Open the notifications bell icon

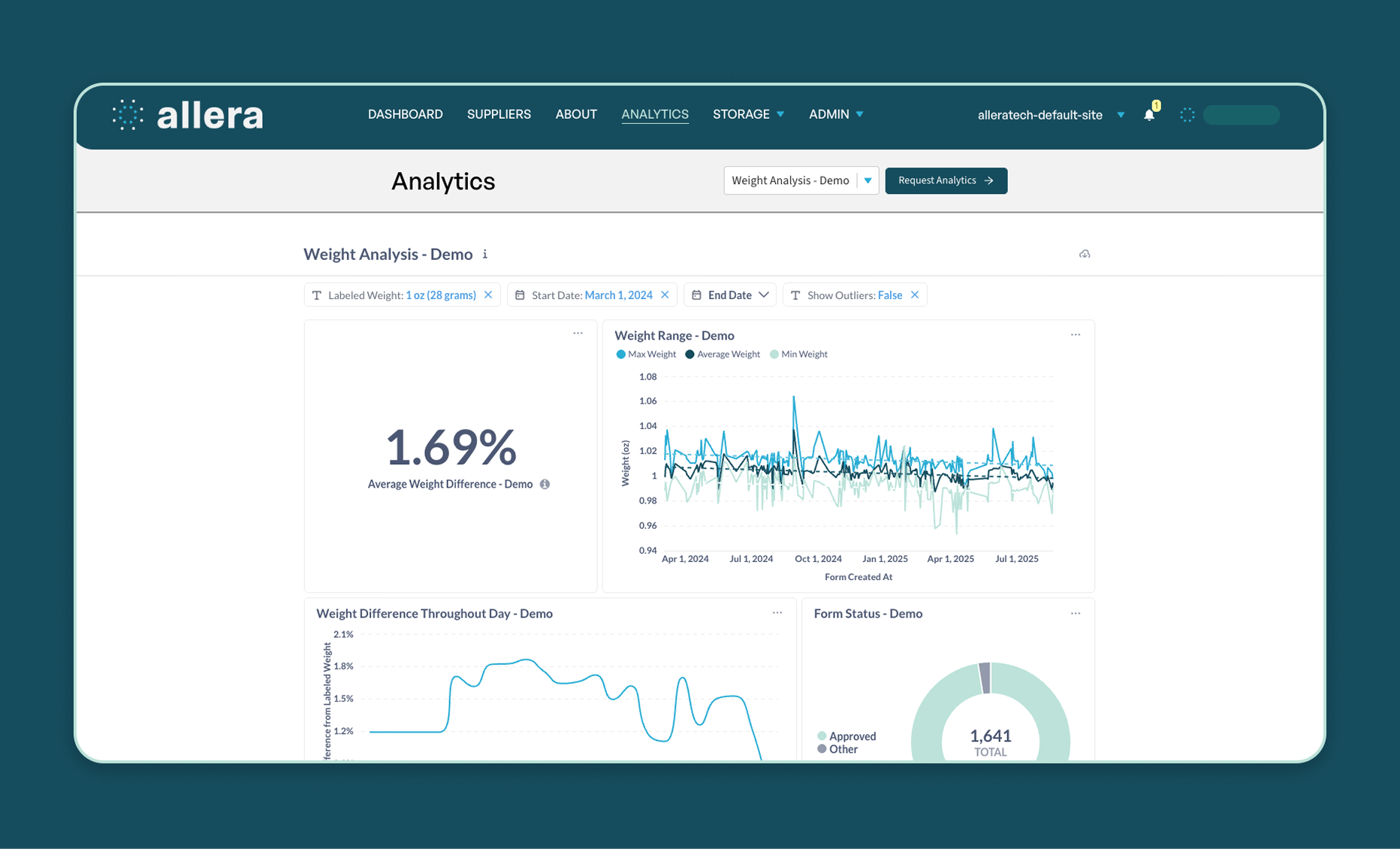[x=1149, y=114]
